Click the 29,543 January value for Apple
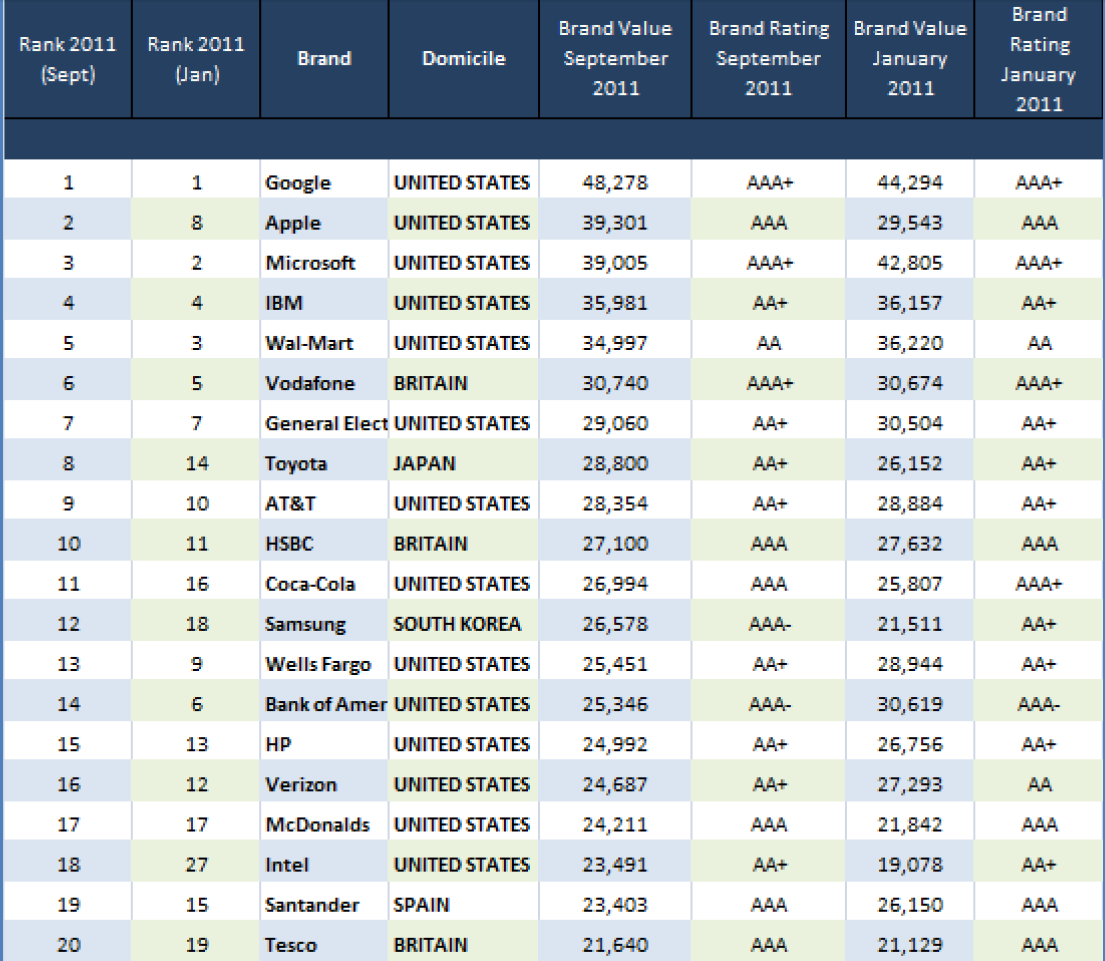This screenshot has height=961, width=1105. [x=909, y=223]
